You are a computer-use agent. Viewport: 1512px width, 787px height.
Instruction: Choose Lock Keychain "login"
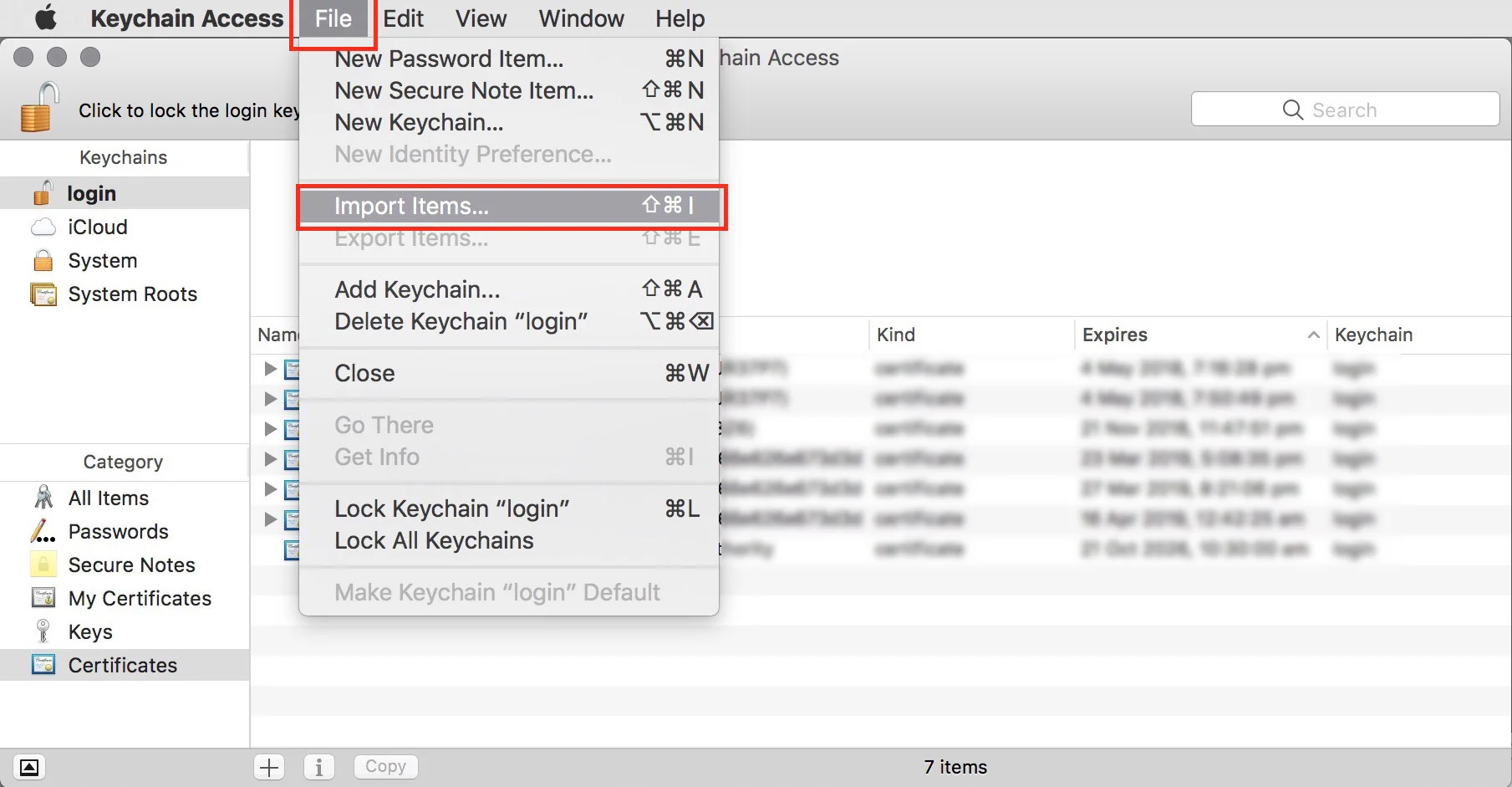tap(509, 508)
